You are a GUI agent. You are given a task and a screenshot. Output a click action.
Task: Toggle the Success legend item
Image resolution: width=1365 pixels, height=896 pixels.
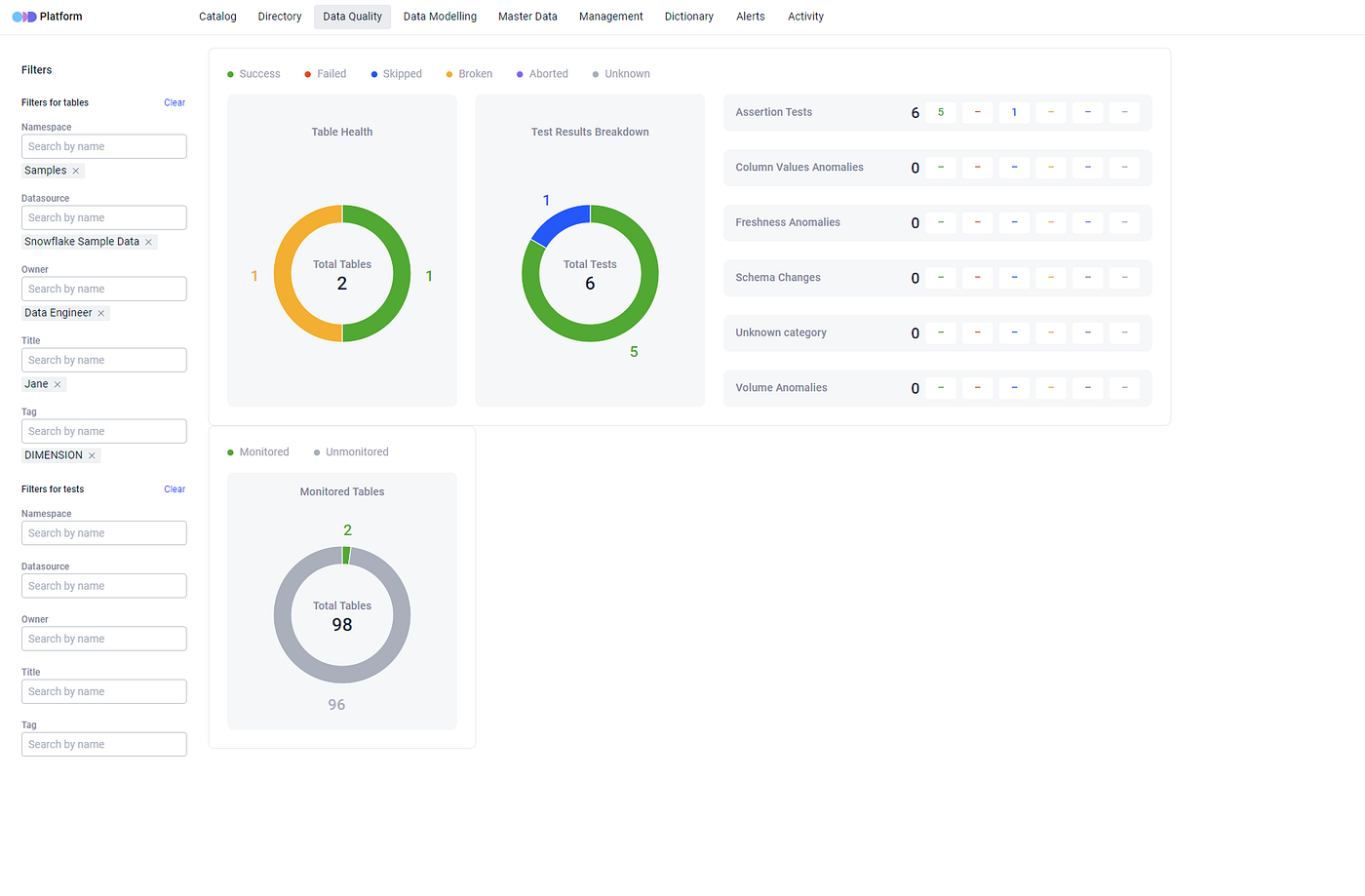pos(253,74)
